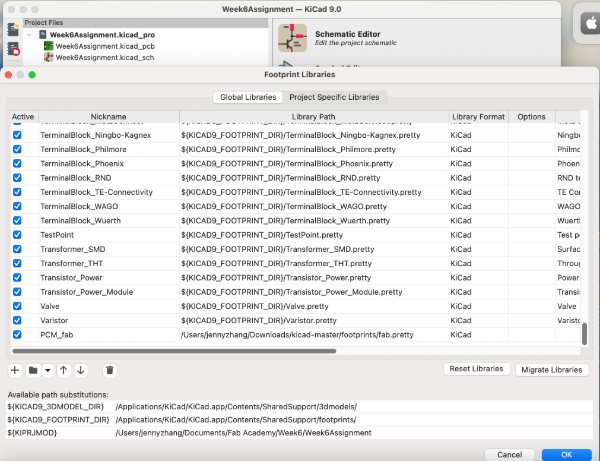The image size is (600, 461).
Task: Click KiCad format cell in PCM_fab row
Action: 478,335
